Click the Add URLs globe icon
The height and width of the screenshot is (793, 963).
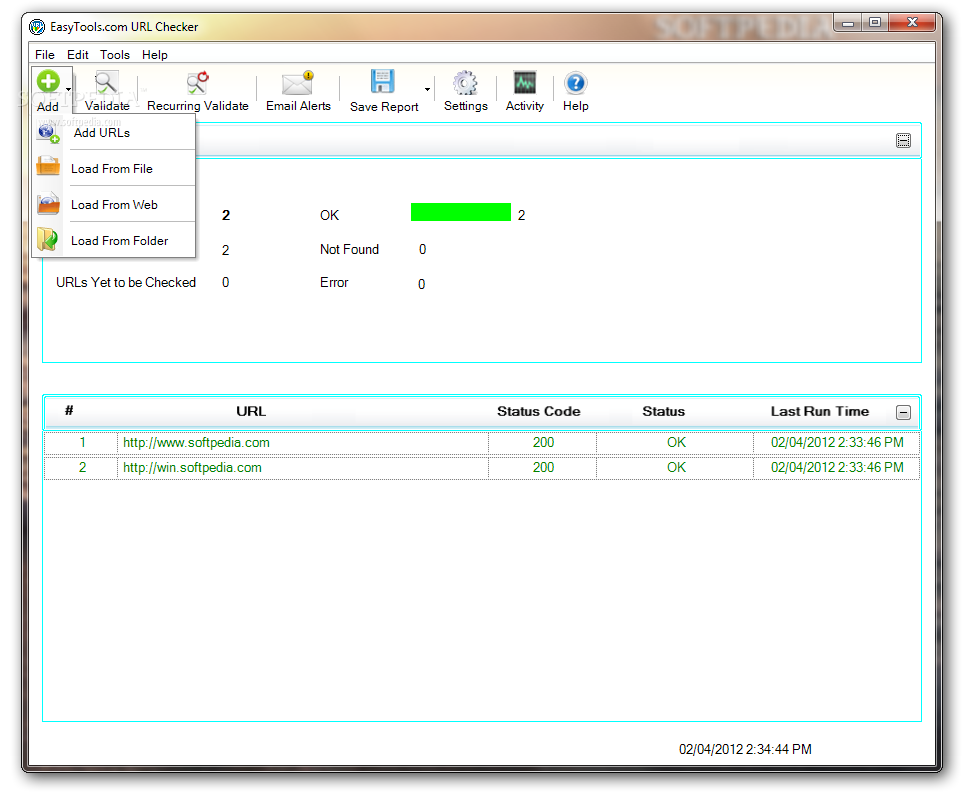click(48, 133)
